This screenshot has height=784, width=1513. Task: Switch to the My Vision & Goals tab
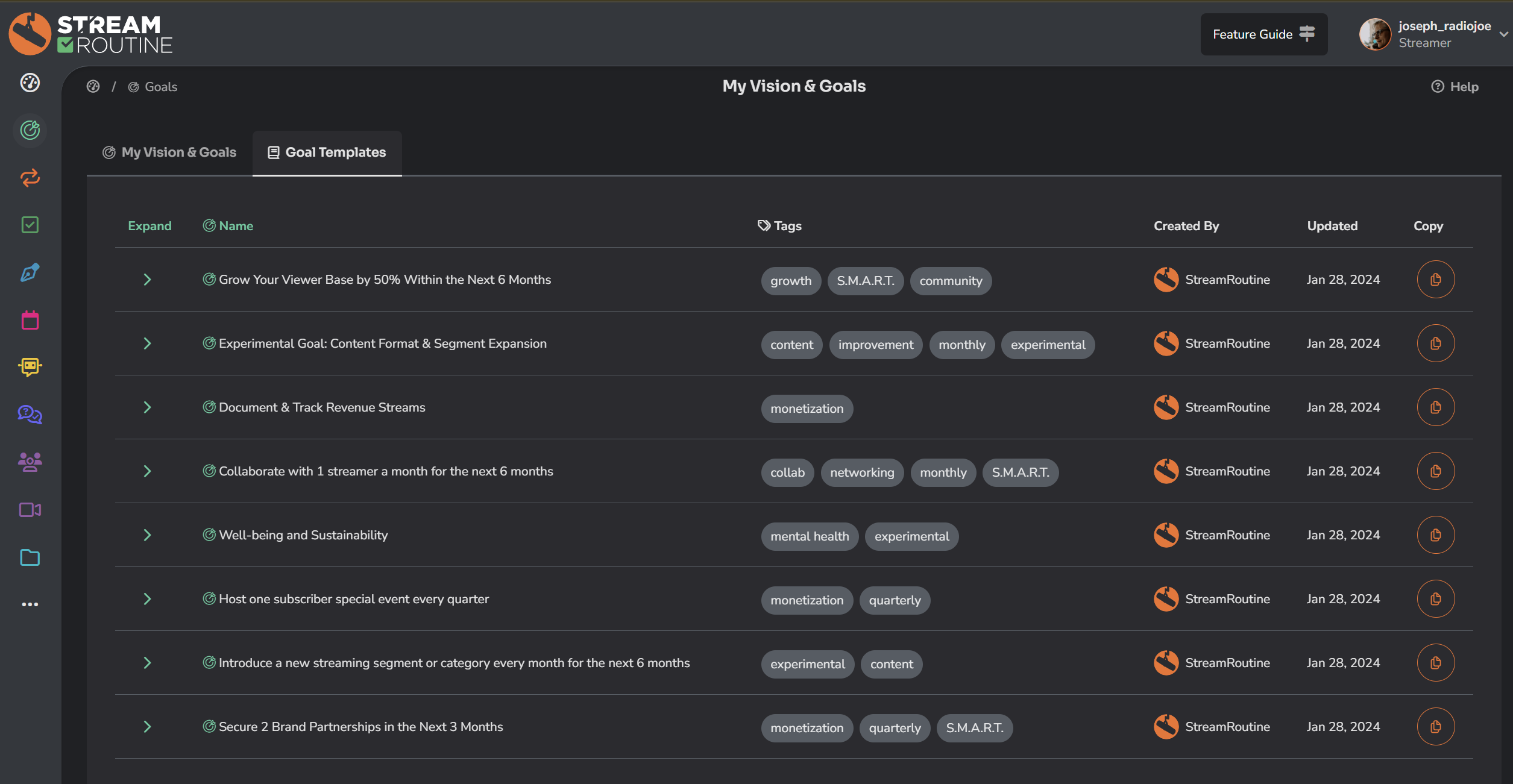[x=169, y=152]
